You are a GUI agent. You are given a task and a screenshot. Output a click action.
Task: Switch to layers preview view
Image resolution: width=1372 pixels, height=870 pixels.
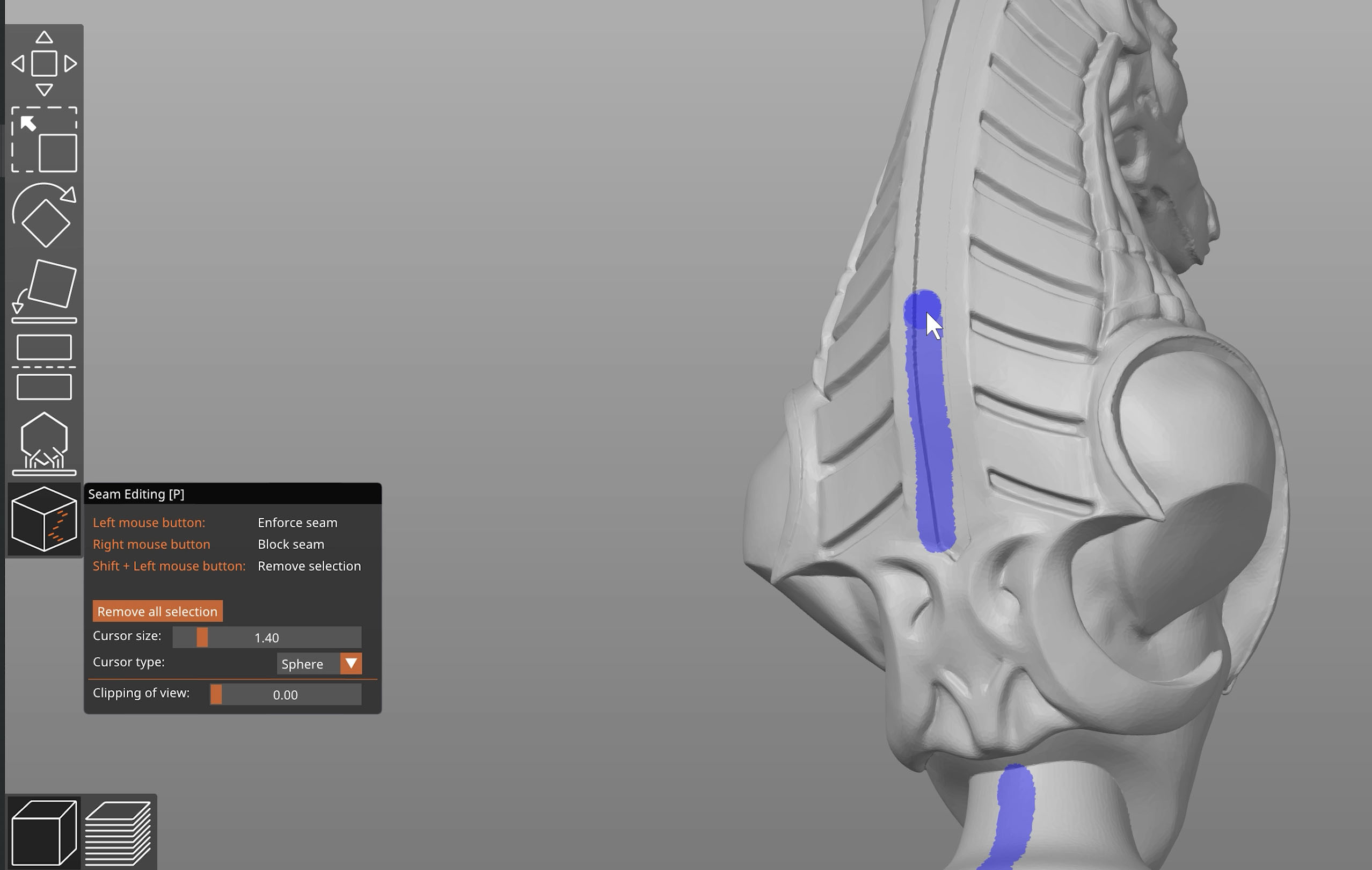[118, 832]
